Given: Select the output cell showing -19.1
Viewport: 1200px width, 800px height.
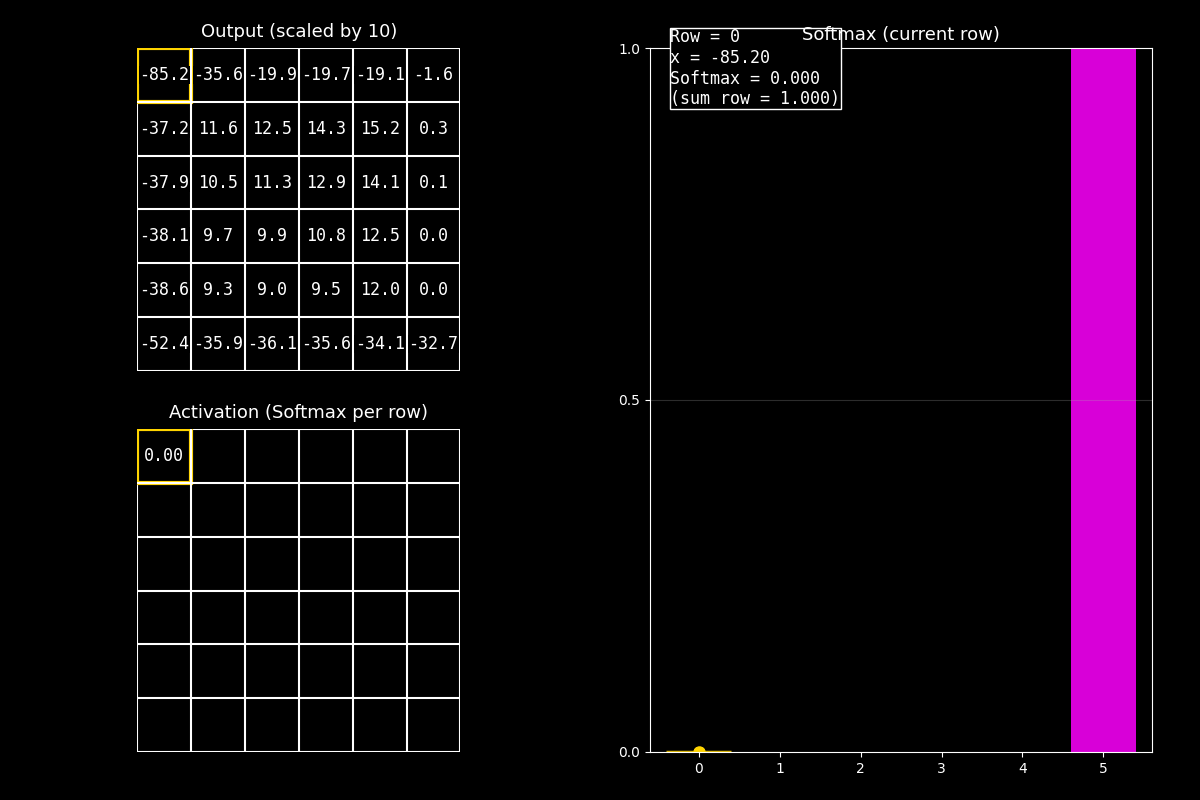Looking at the screenshot, I should 380,75.
